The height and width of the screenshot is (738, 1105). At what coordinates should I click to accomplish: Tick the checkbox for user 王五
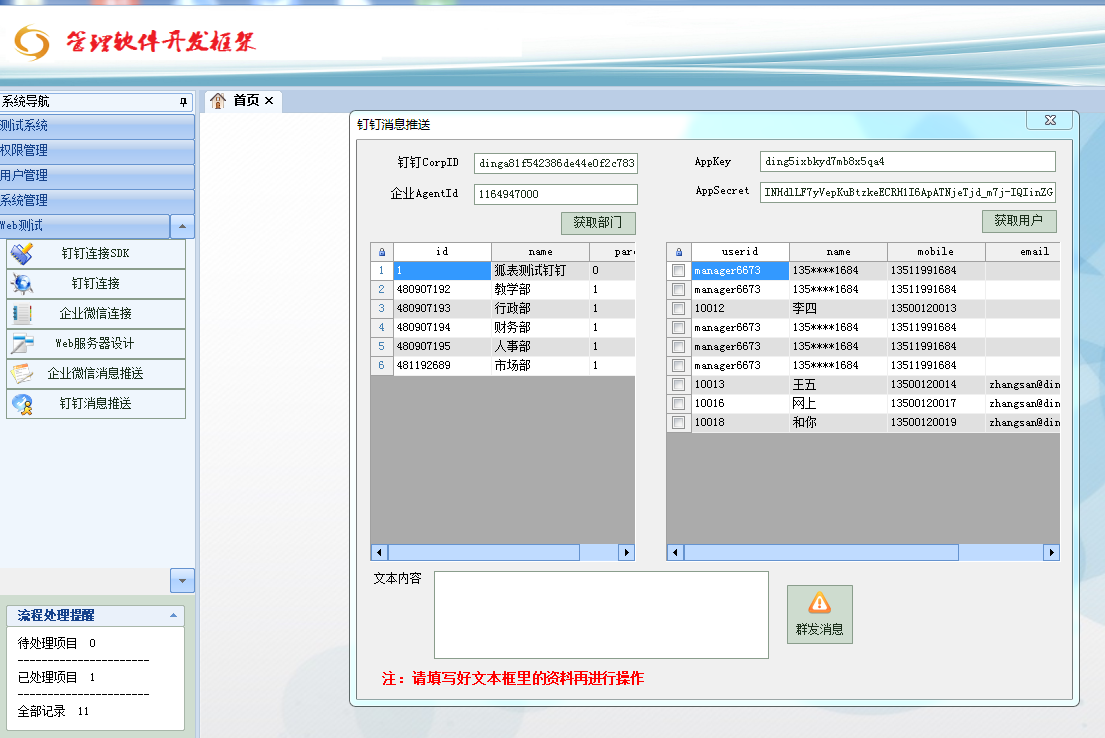tap(679, 385)
